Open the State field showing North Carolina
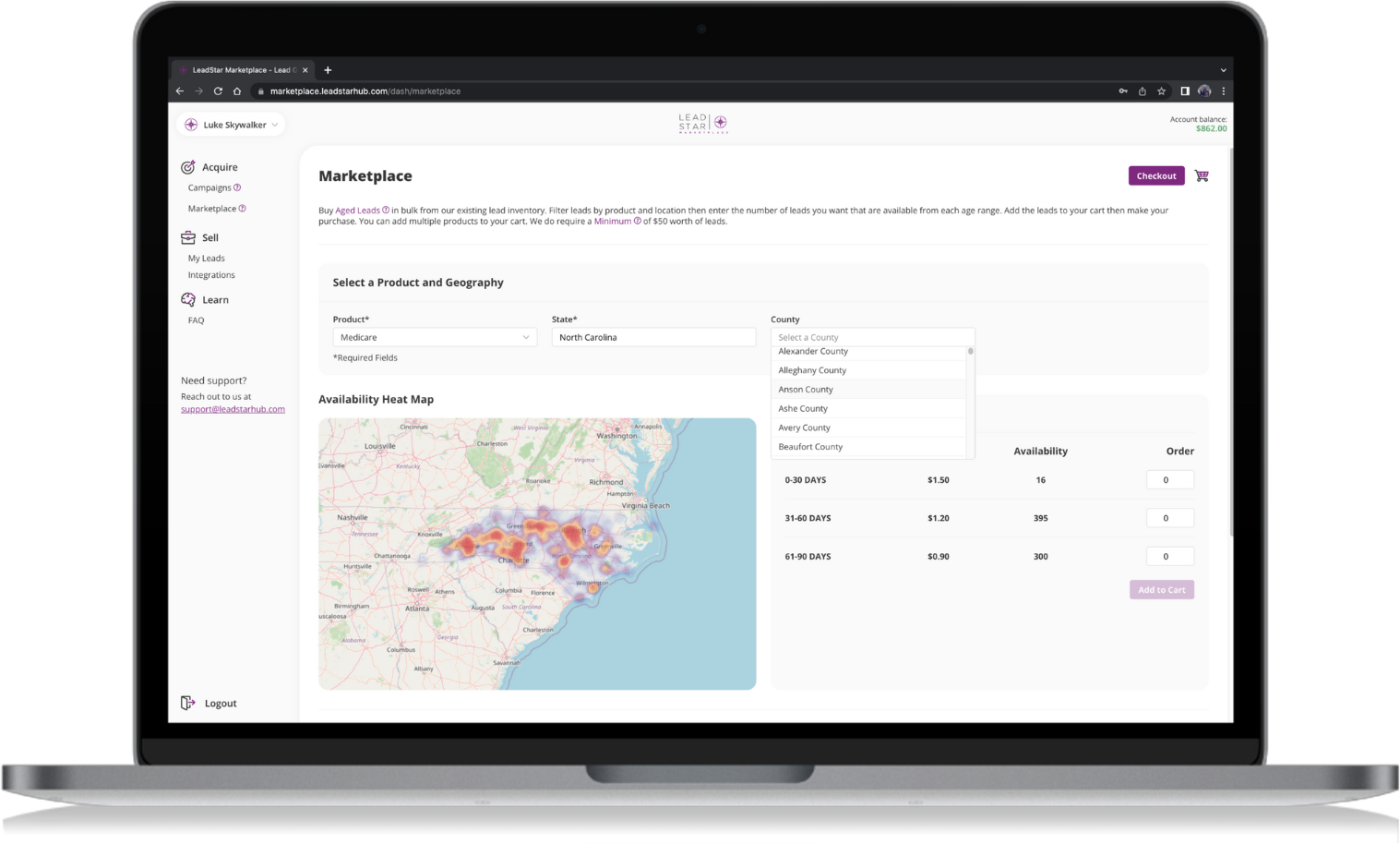Screen dimensions: 1400x844 [653, 337]
